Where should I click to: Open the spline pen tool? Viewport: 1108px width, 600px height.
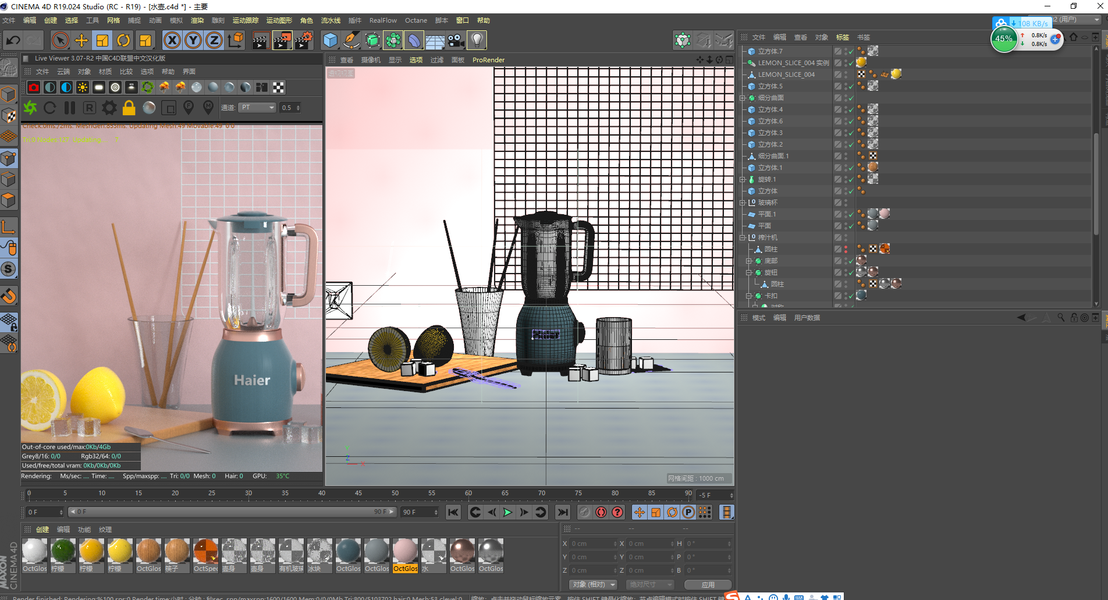[351, 40]
